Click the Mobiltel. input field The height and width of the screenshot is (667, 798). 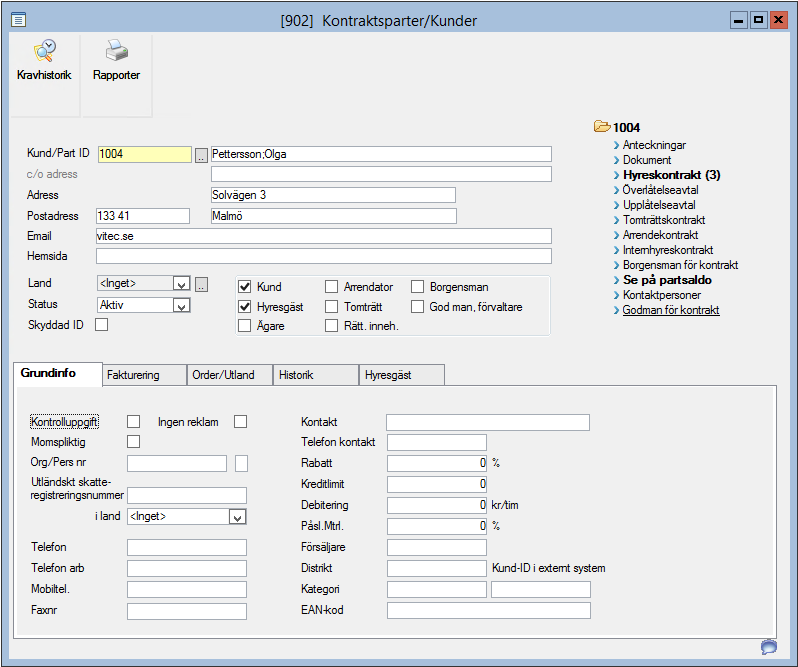(187, 590)
